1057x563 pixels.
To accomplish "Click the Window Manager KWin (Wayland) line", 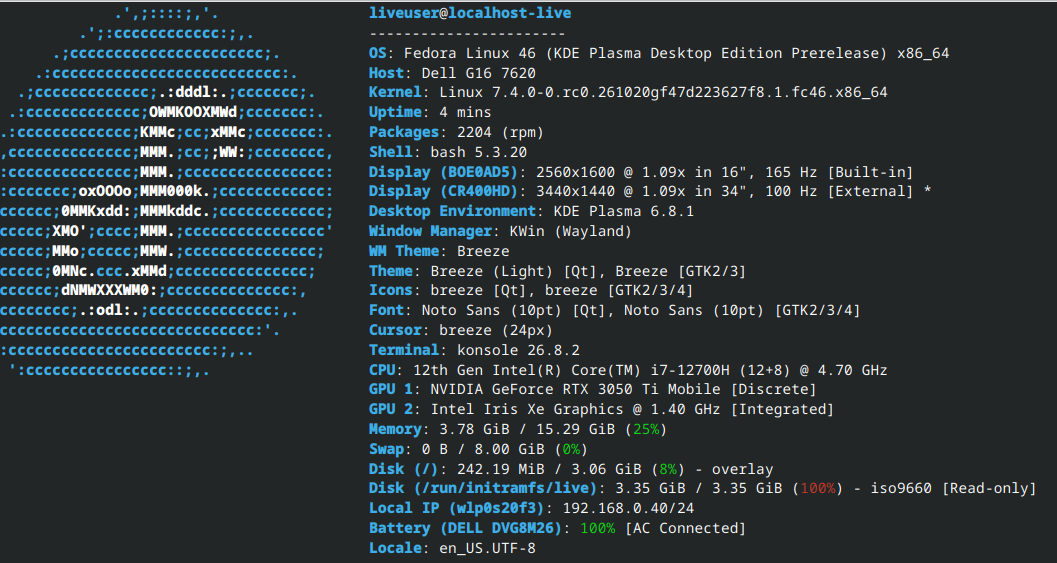I will (x=500, y=231).
